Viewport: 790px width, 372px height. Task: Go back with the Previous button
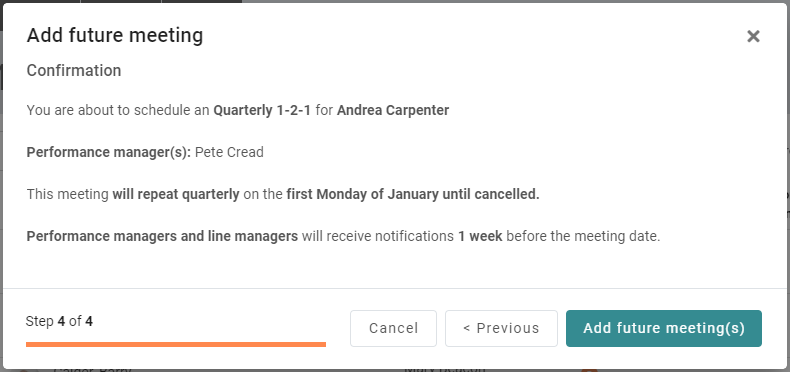pyautogui.click(x=501, y=328)
